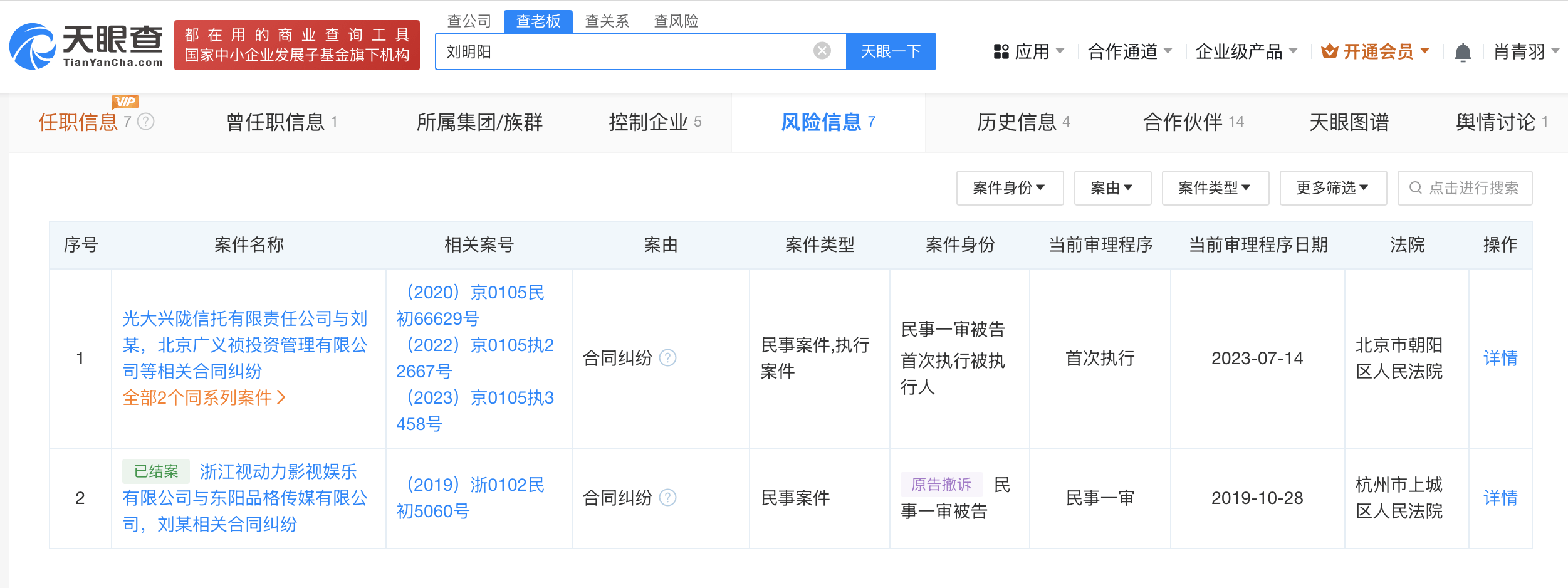Click the TianYanCha logo
This screenshot has width=1568, height=588.
pos(86,46)
